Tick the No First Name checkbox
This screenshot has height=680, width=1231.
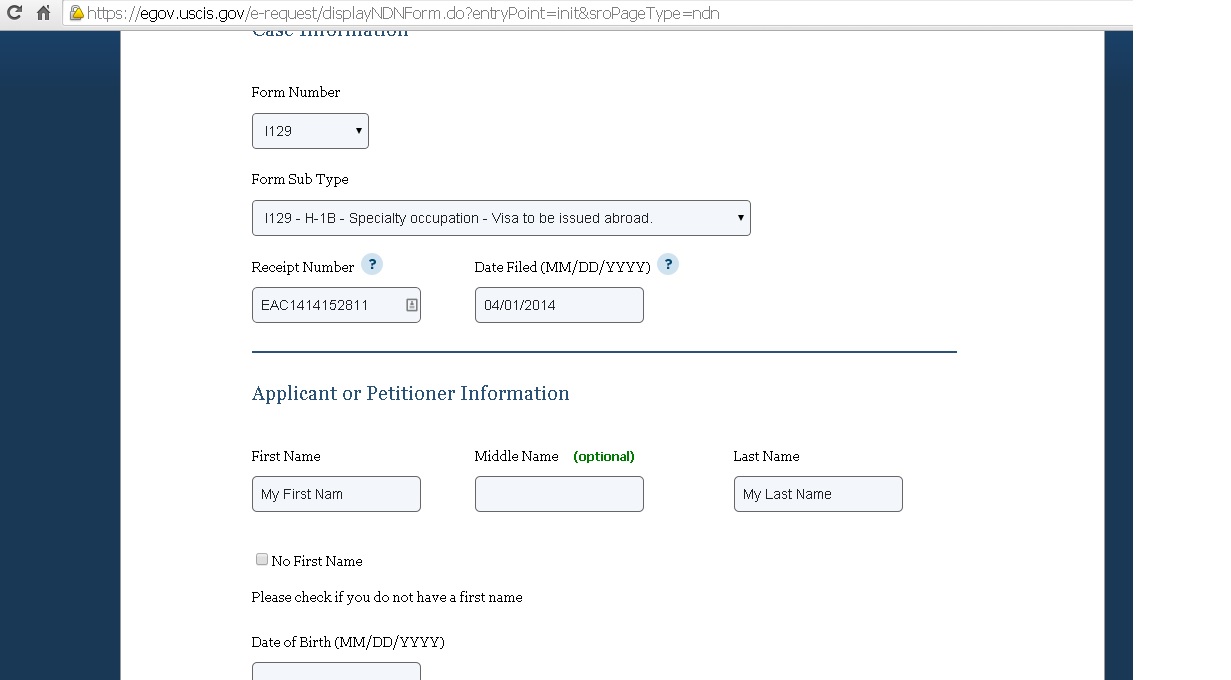(262, 560)
